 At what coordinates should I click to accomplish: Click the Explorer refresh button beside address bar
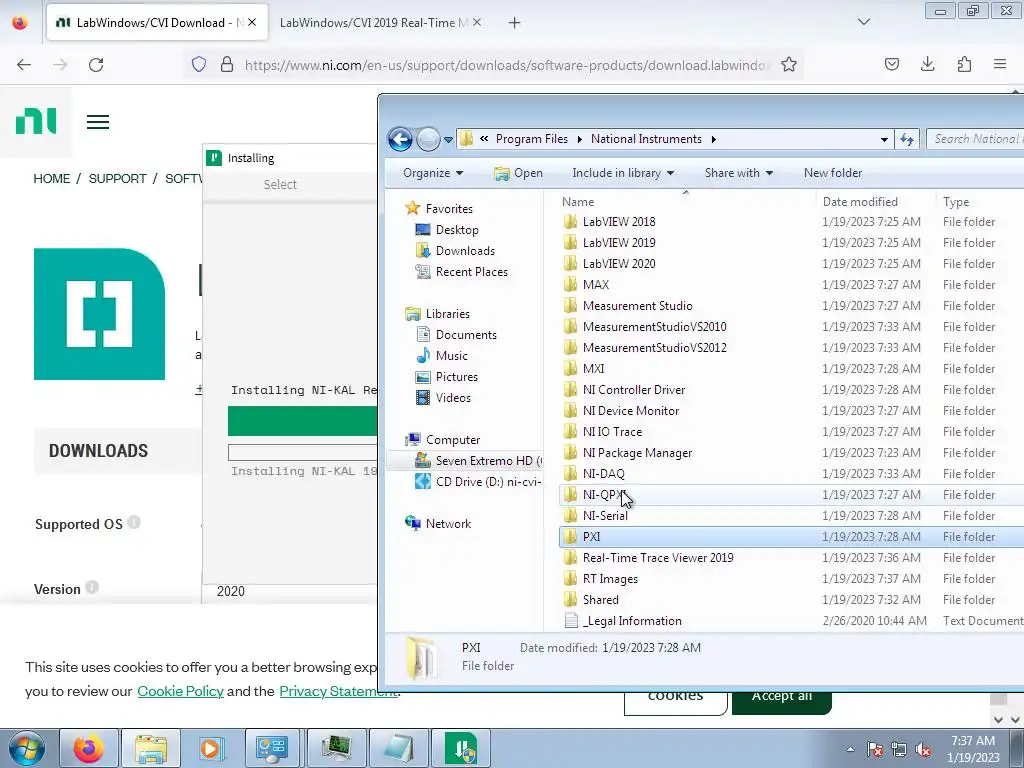[907, 139]
